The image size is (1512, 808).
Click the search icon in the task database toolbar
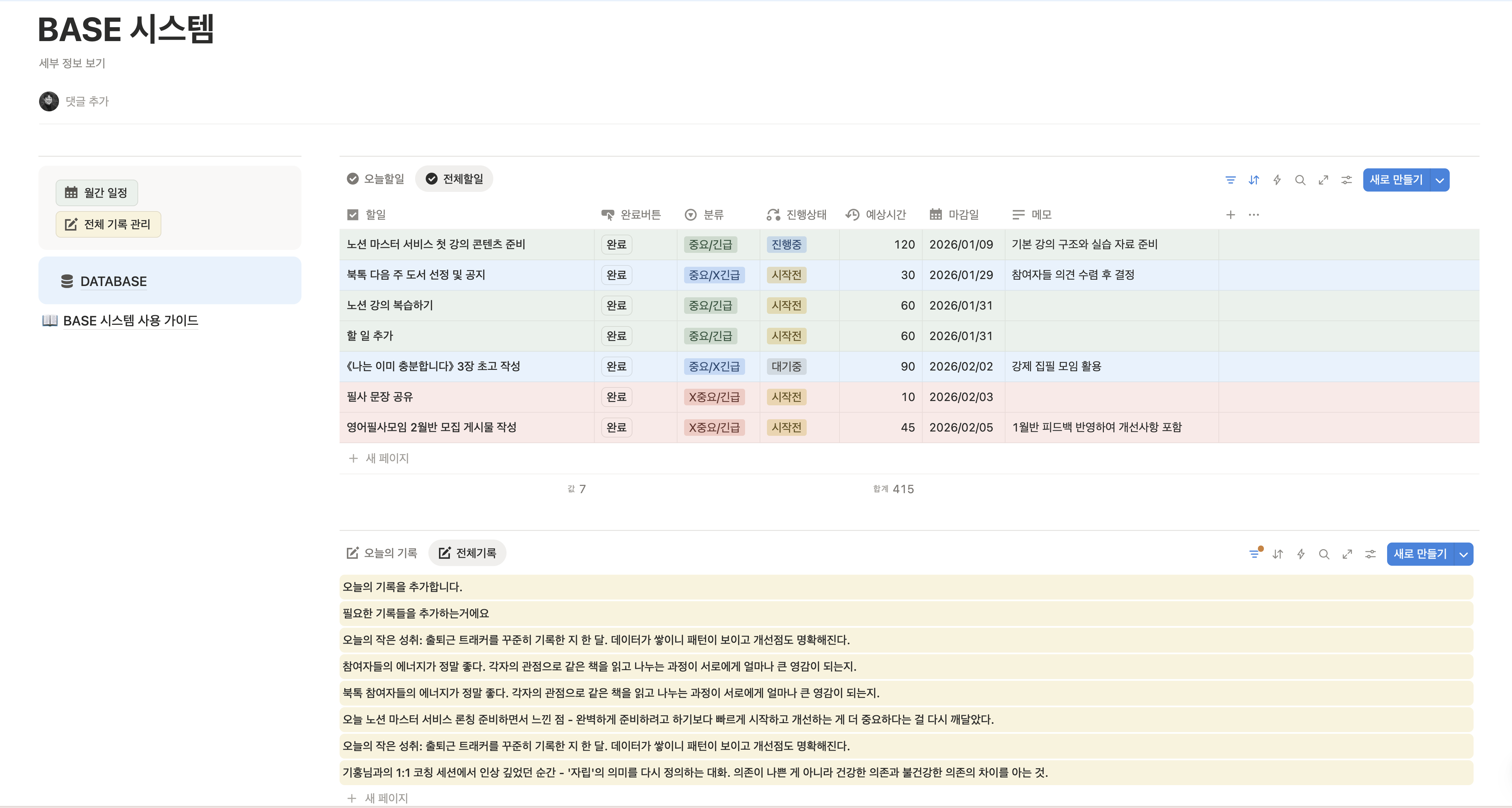click(1301, 180)
